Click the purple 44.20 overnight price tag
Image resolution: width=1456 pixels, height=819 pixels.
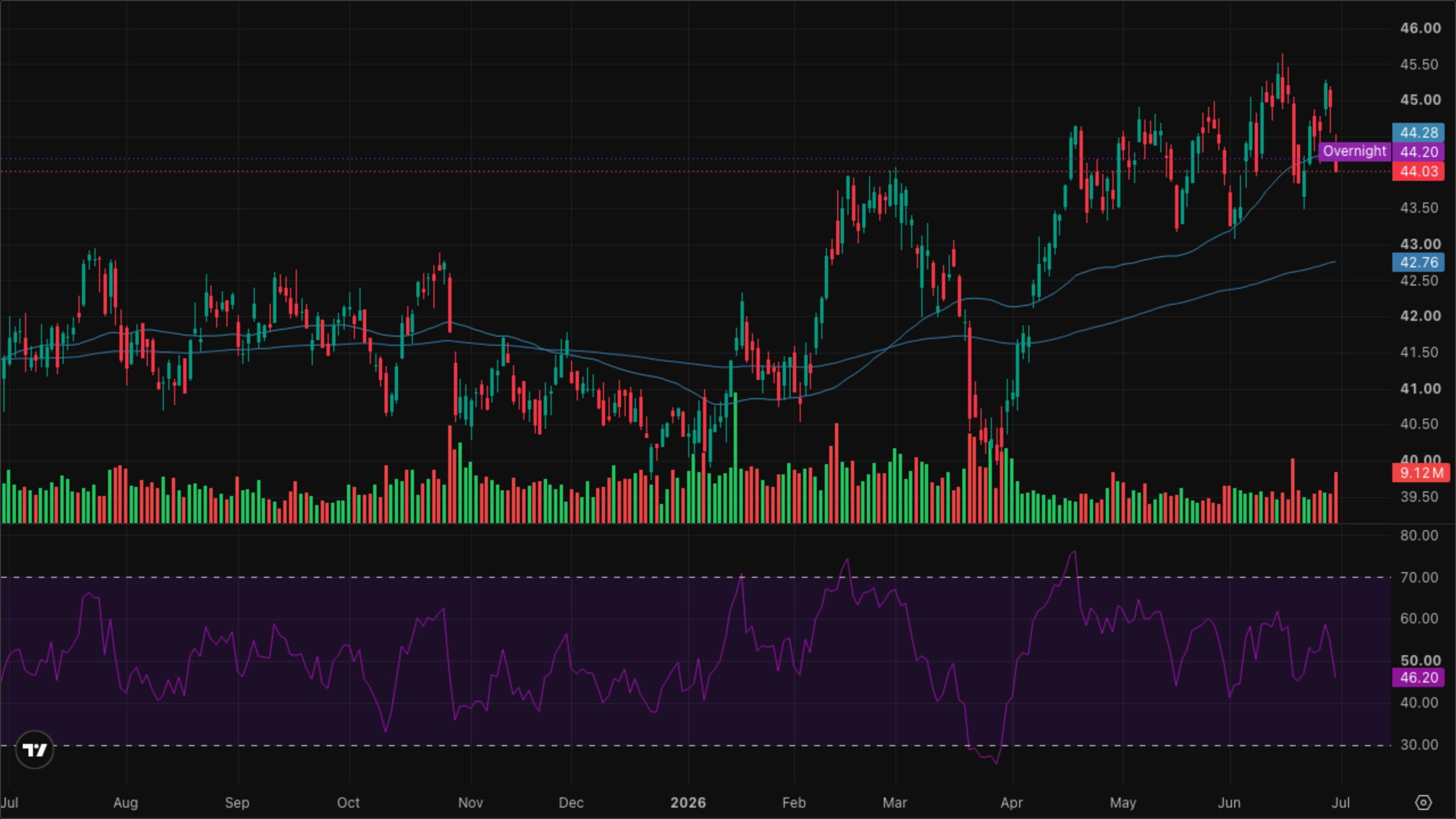1418,152
